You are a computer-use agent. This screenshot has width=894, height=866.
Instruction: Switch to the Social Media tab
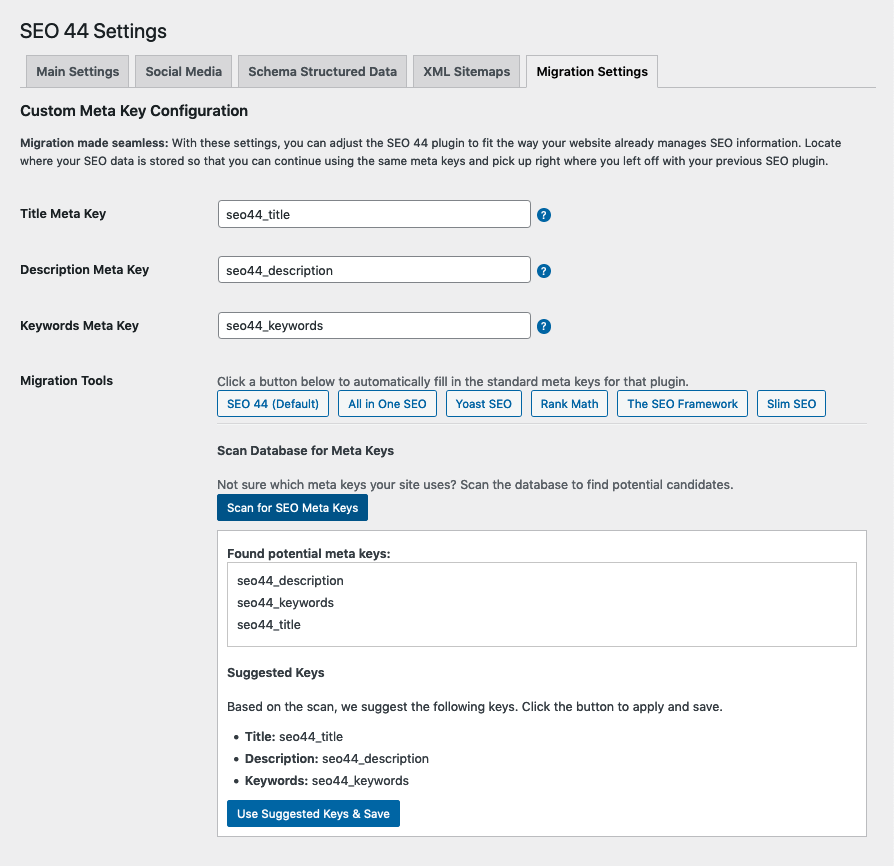[184, 72]
